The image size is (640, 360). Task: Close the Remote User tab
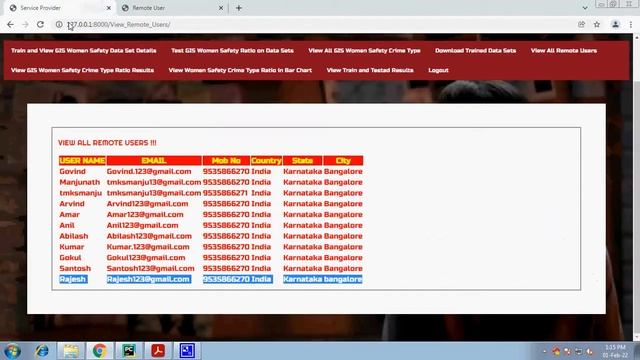click(221, 8)
